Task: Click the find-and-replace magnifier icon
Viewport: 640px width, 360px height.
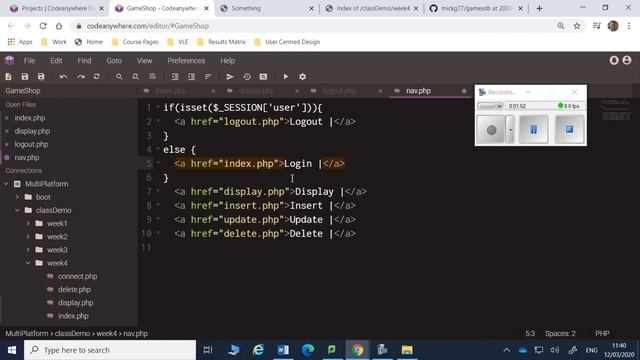Action: coord(136,77)
